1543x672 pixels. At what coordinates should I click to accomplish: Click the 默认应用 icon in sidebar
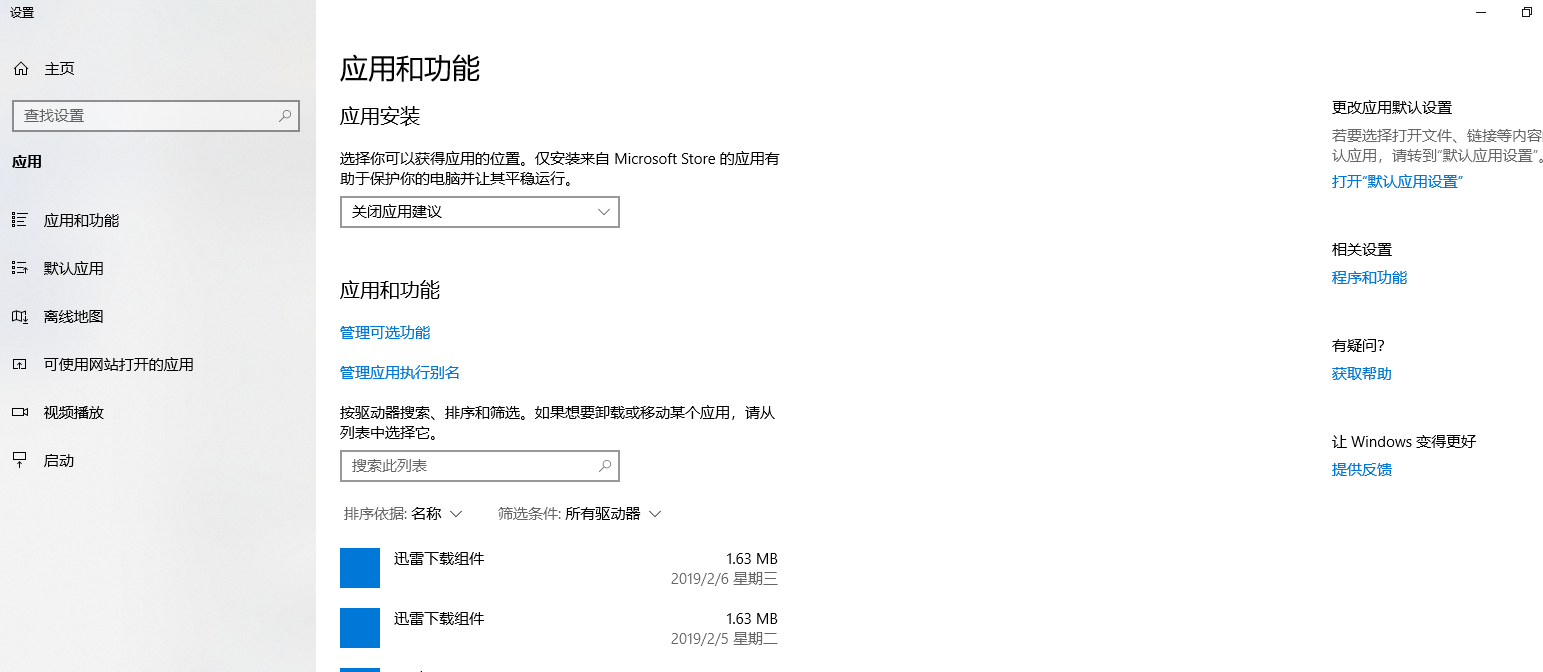19,268
